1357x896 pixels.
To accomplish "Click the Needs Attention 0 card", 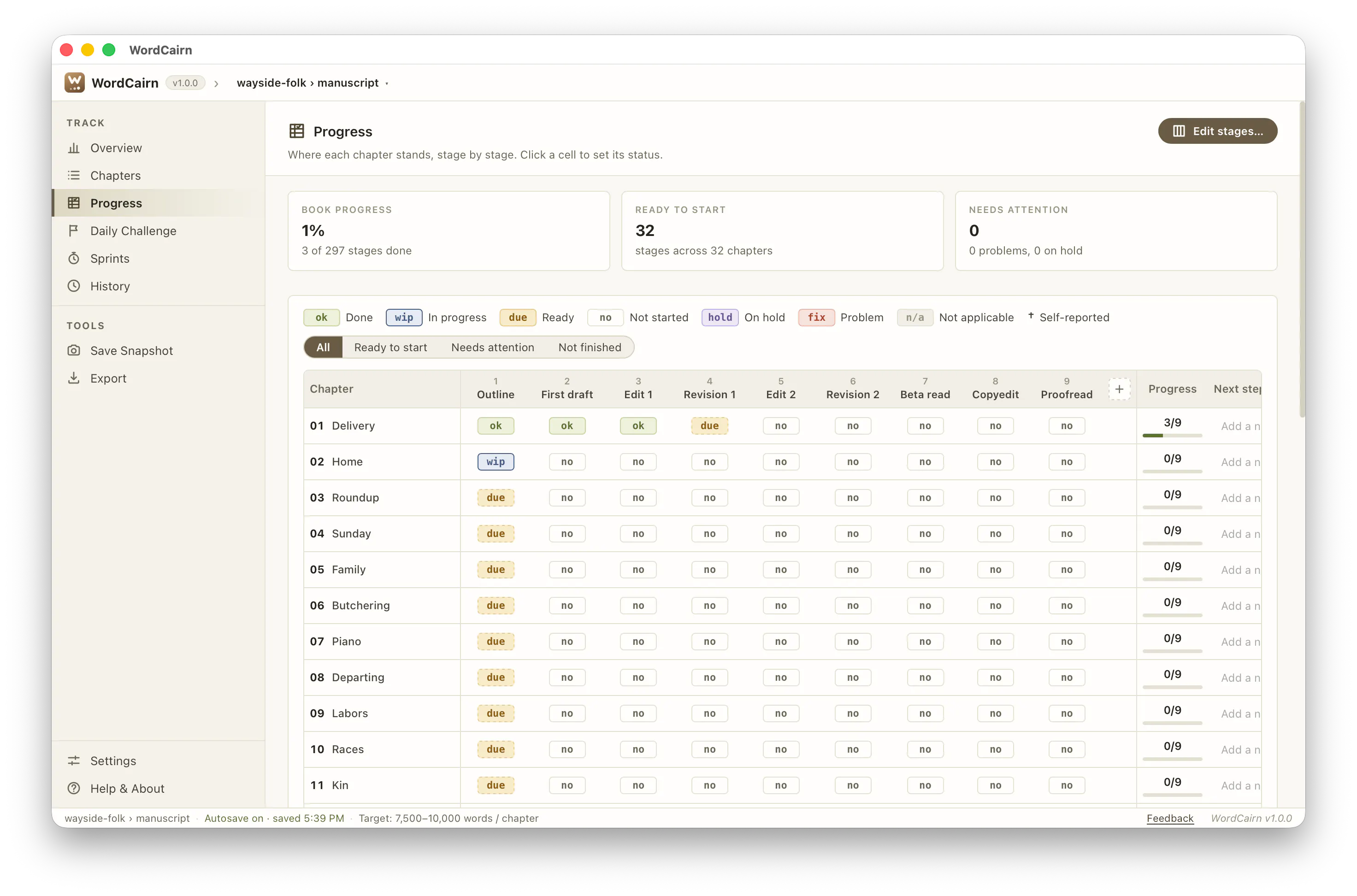I will [1116, 231].
